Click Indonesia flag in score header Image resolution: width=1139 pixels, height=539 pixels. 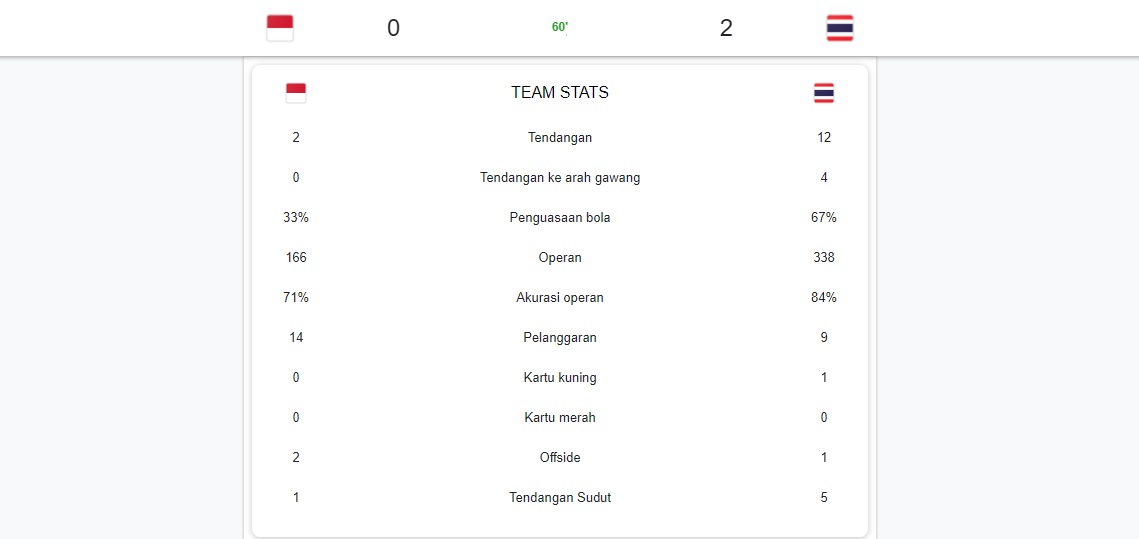click(x=280, y=28)
